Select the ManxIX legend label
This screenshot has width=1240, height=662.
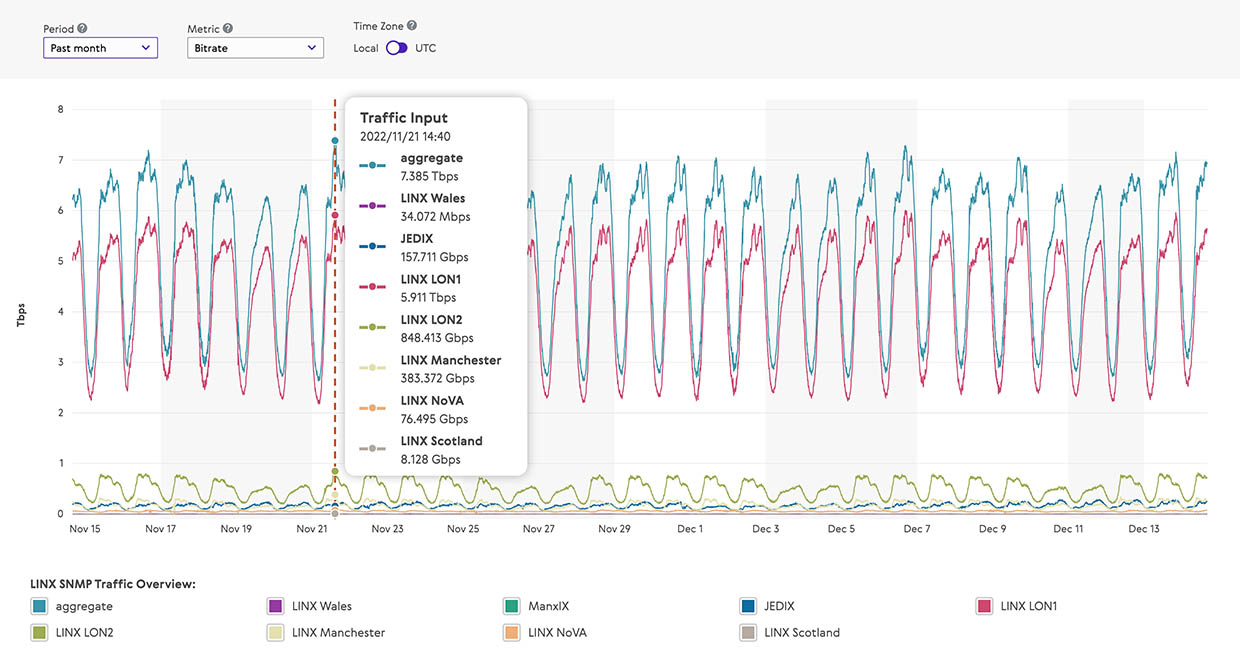pyautogui.click(x=548, y=606)
